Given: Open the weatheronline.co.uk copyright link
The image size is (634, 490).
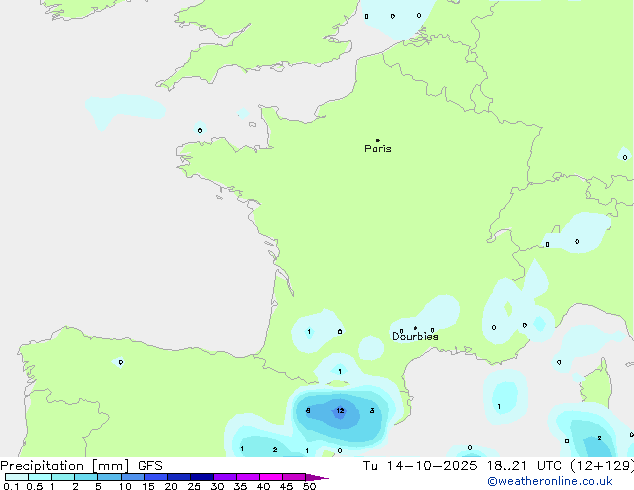Looking at the screenshot, I should click(550, 481).
